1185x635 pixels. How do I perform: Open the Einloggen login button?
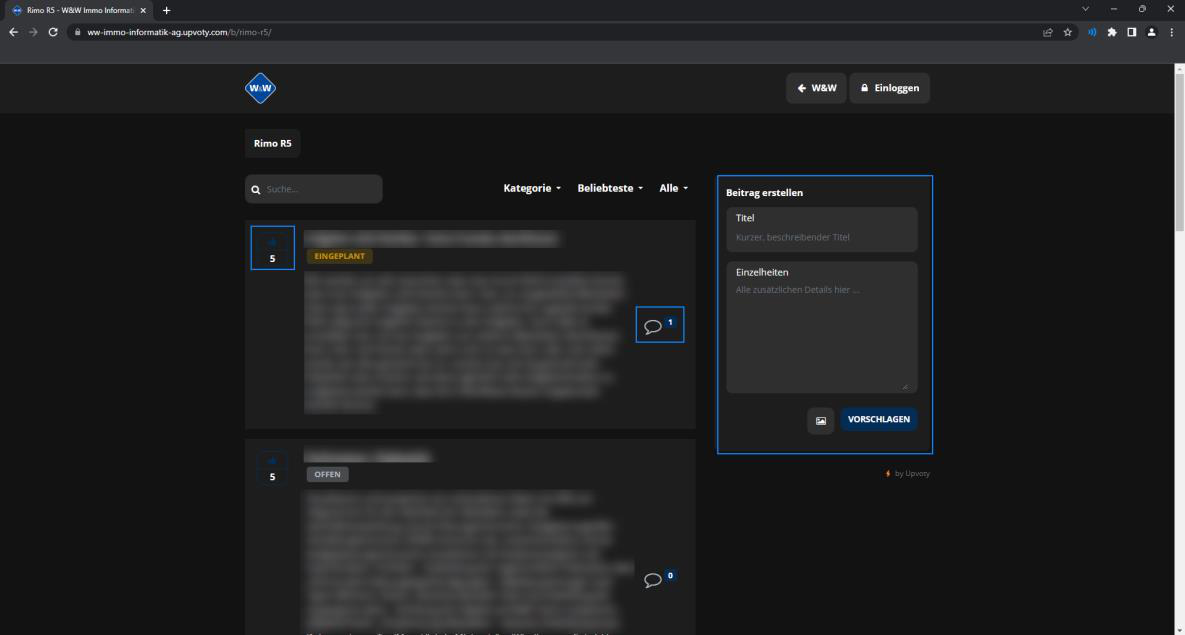(890, 88)
